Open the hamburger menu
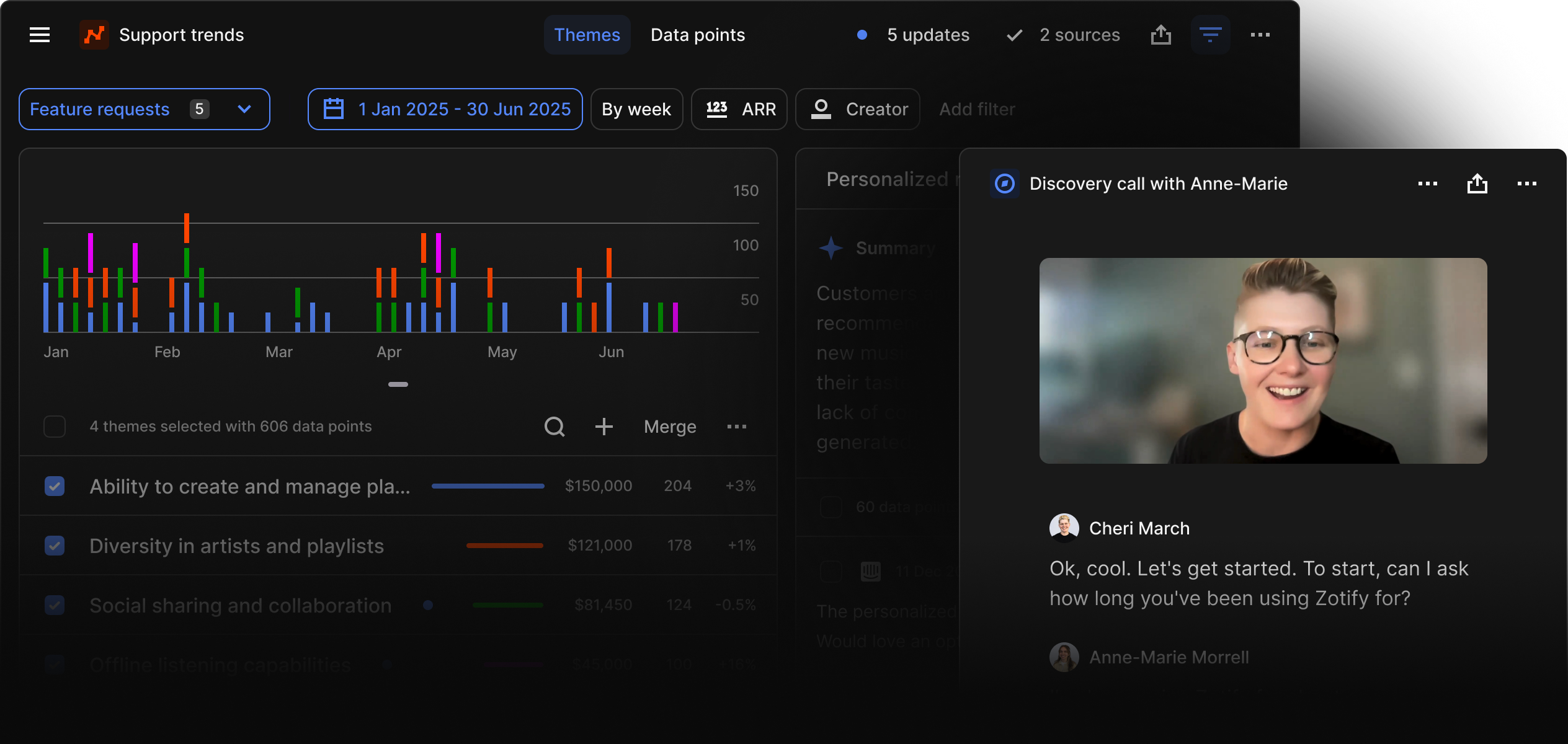 [40, 35]
